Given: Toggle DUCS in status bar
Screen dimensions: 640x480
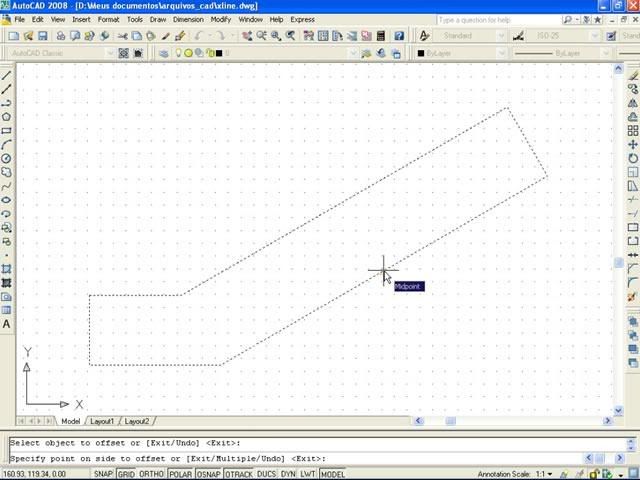Looking at the screenshot, I should (267, 474).
